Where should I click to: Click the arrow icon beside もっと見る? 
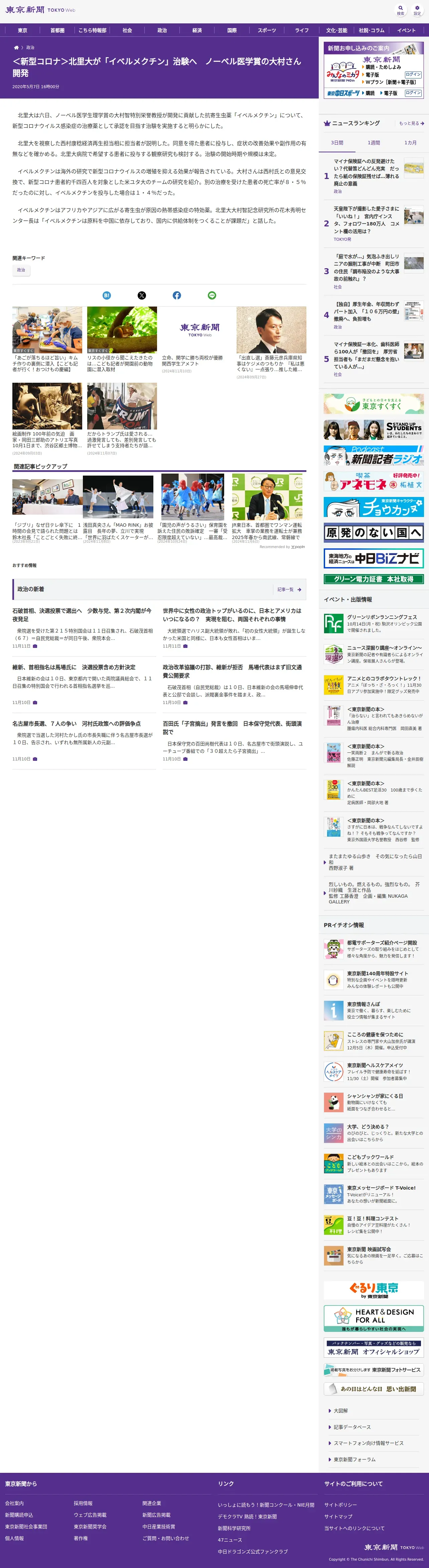pyautogui.click(x=422, y=124)
